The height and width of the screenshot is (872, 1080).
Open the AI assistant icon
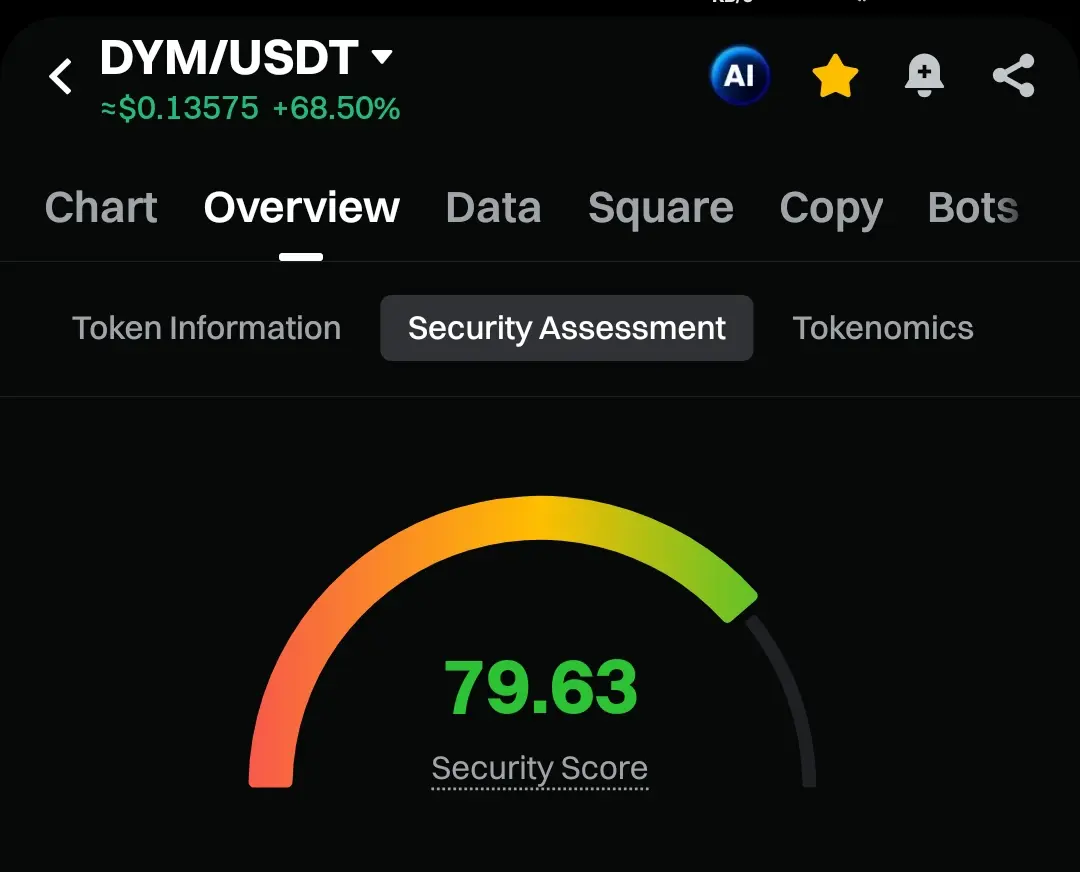tap(739, 75)
